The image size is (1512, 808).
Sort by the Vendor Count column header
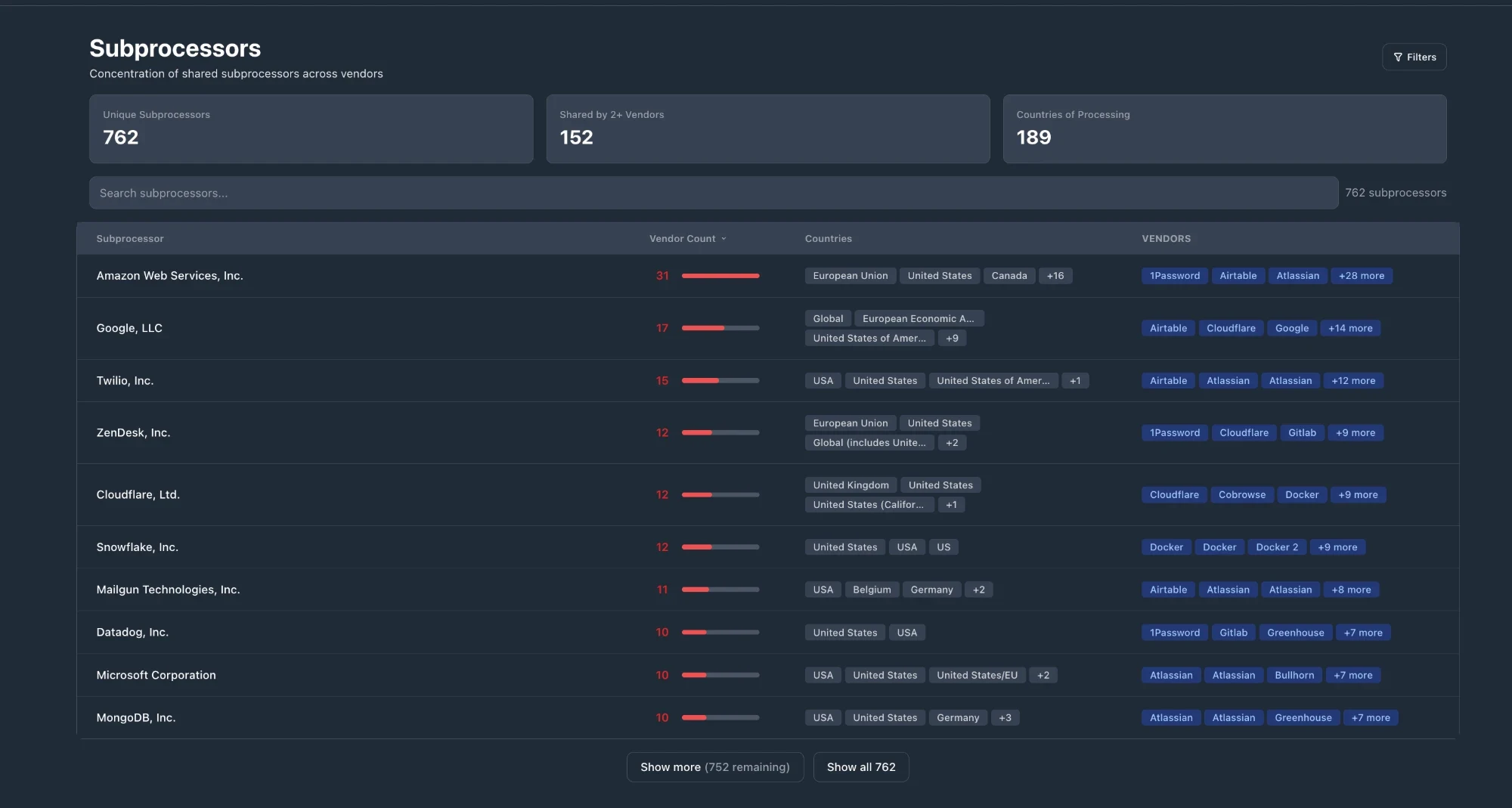coord(687,238)
